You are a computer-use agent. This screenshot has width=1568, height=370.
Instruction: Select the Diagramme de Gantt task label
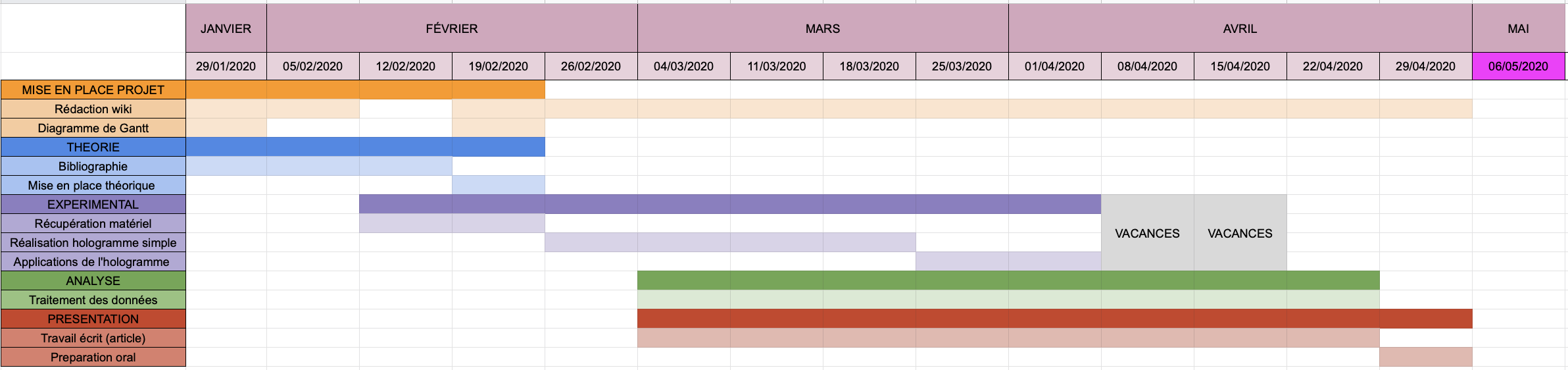click(93, 128)
